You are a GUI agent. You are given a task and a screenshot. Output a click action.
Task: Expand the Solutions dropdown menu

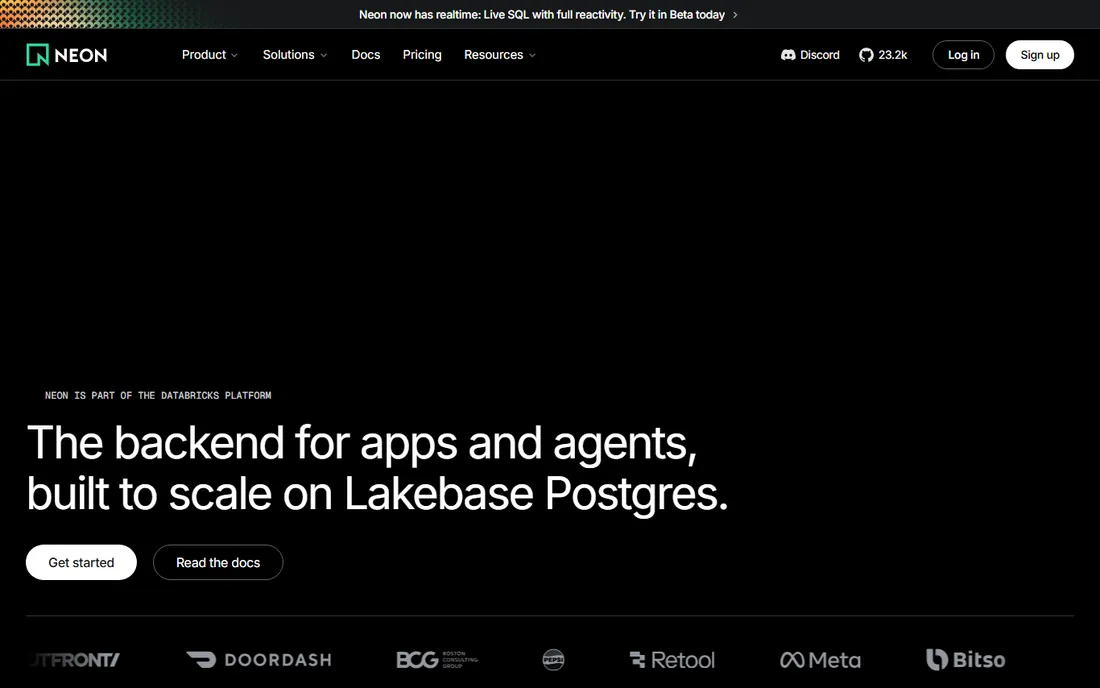[x=295, y=55]
